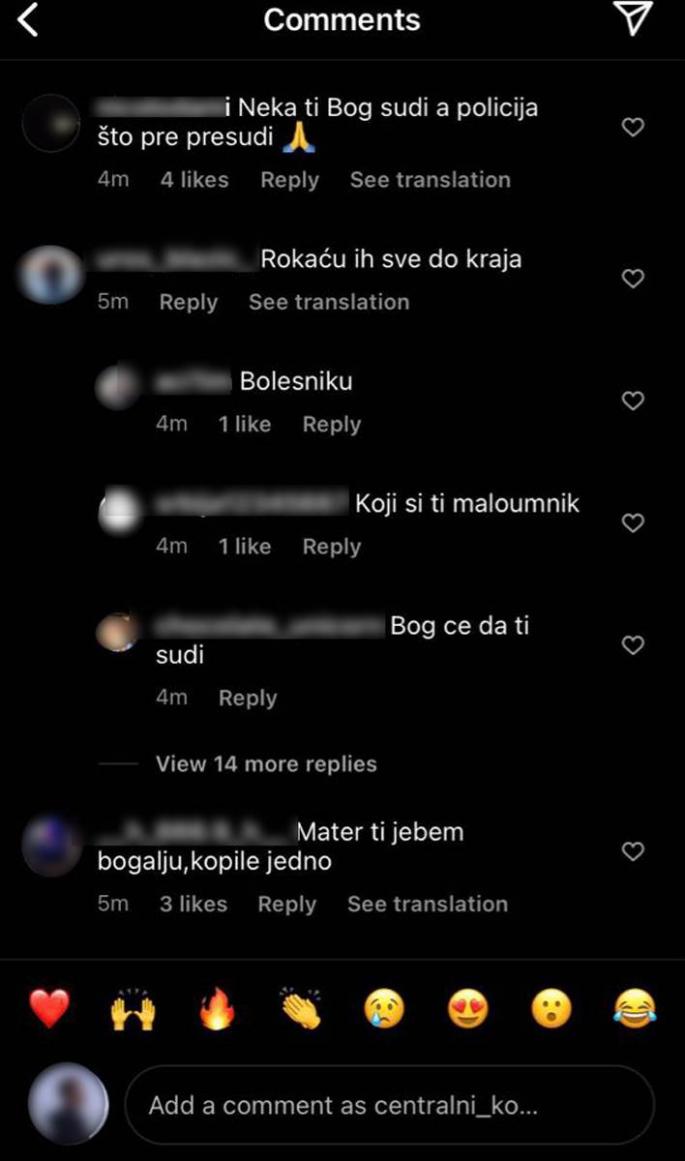The image size is (685, 1161).
Task: Insert the clapping hands emoji
Action: click(301, 1008)
